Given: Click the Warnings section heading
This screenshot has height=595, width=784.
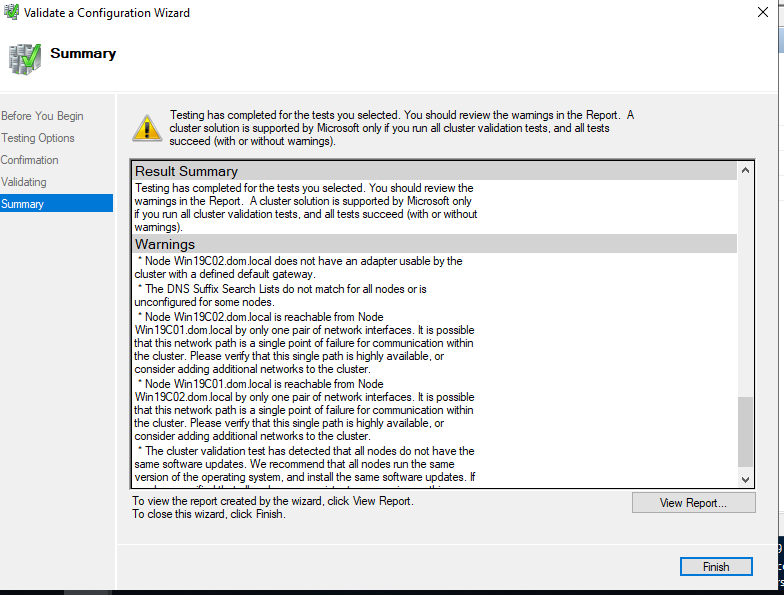Looking at the screenshot, I should click(165, 244).
